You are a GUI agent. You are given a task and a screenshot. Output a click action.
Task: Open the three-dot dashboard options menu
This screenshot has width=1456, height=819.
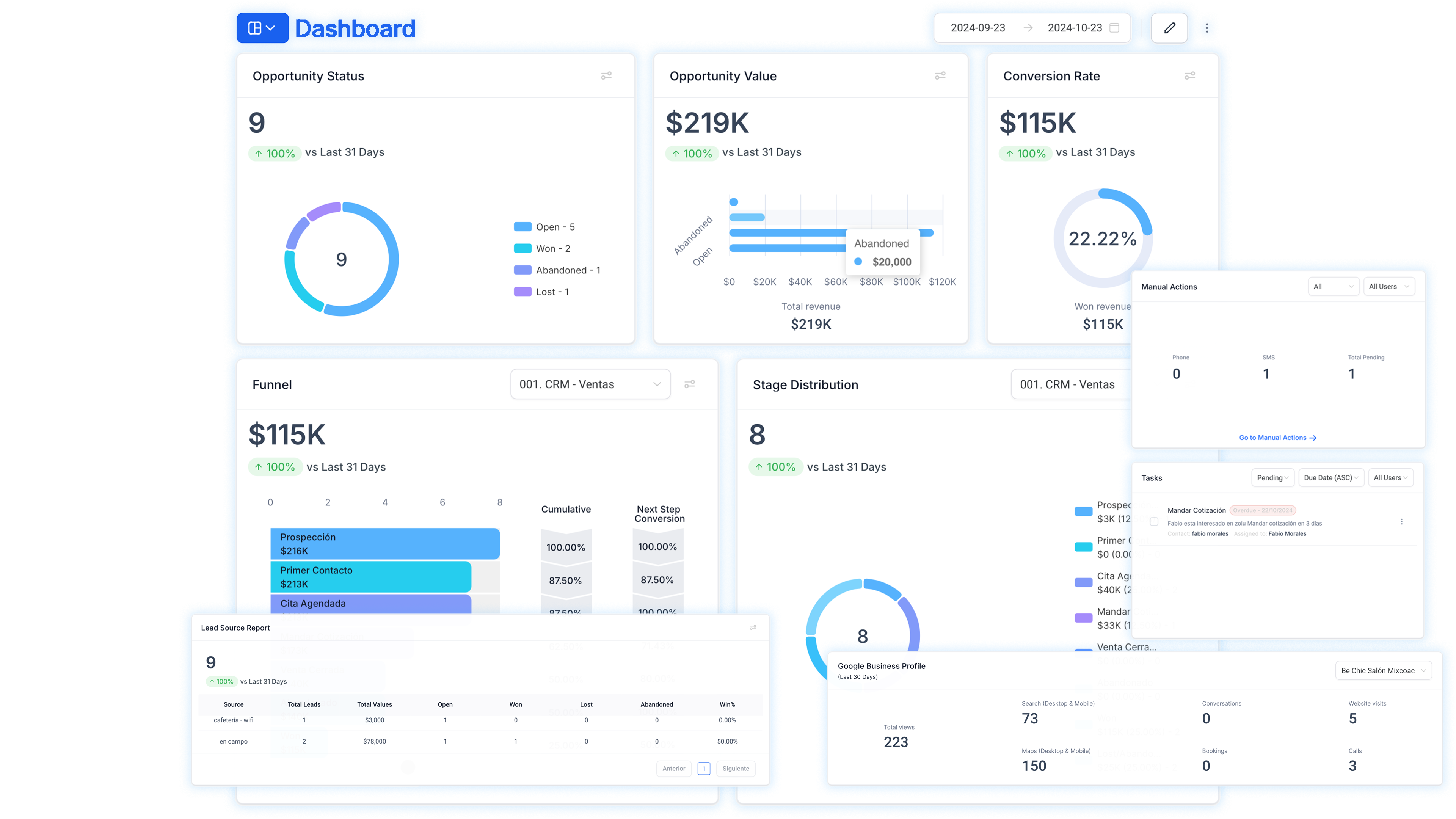tap(1207, 28)
